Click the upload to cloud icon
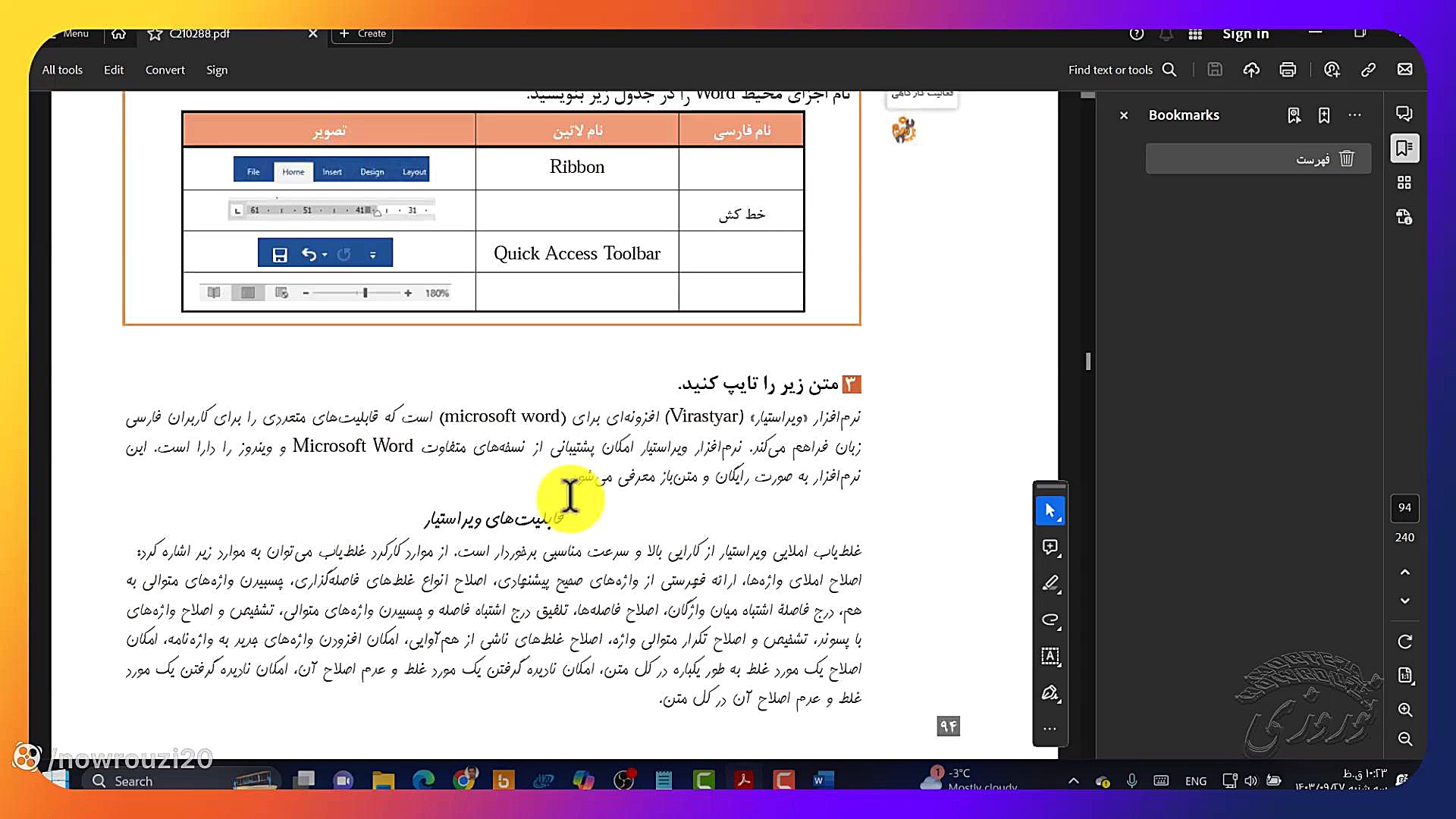Screen dimensions: 1456x819 point(1251,70)
